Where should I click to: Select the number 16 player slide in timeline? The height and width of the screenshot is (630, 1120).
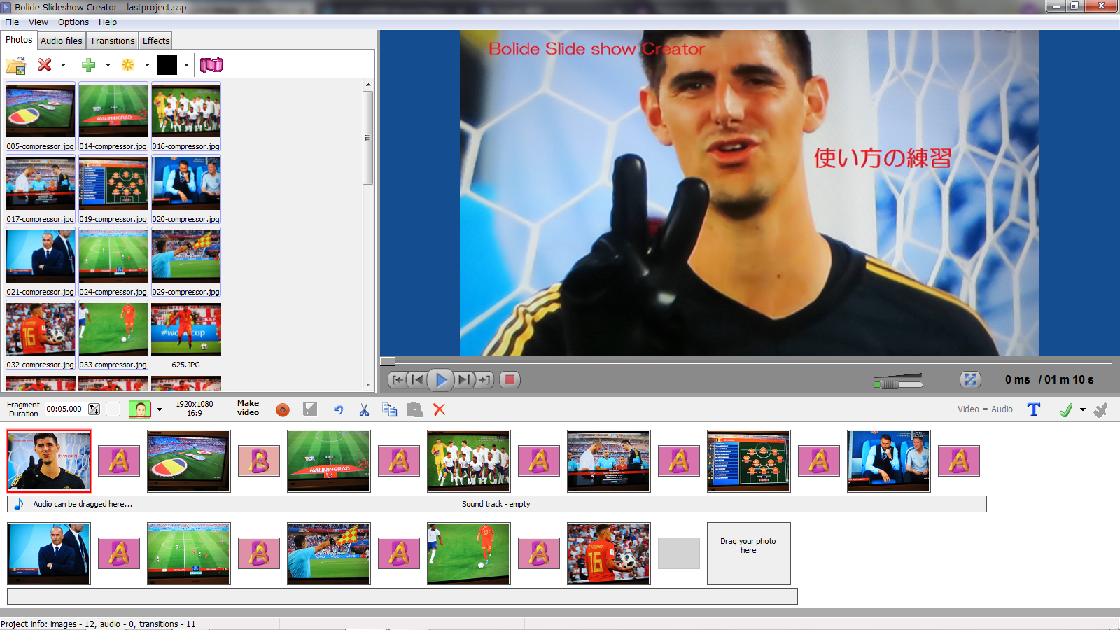coord(609,553)
